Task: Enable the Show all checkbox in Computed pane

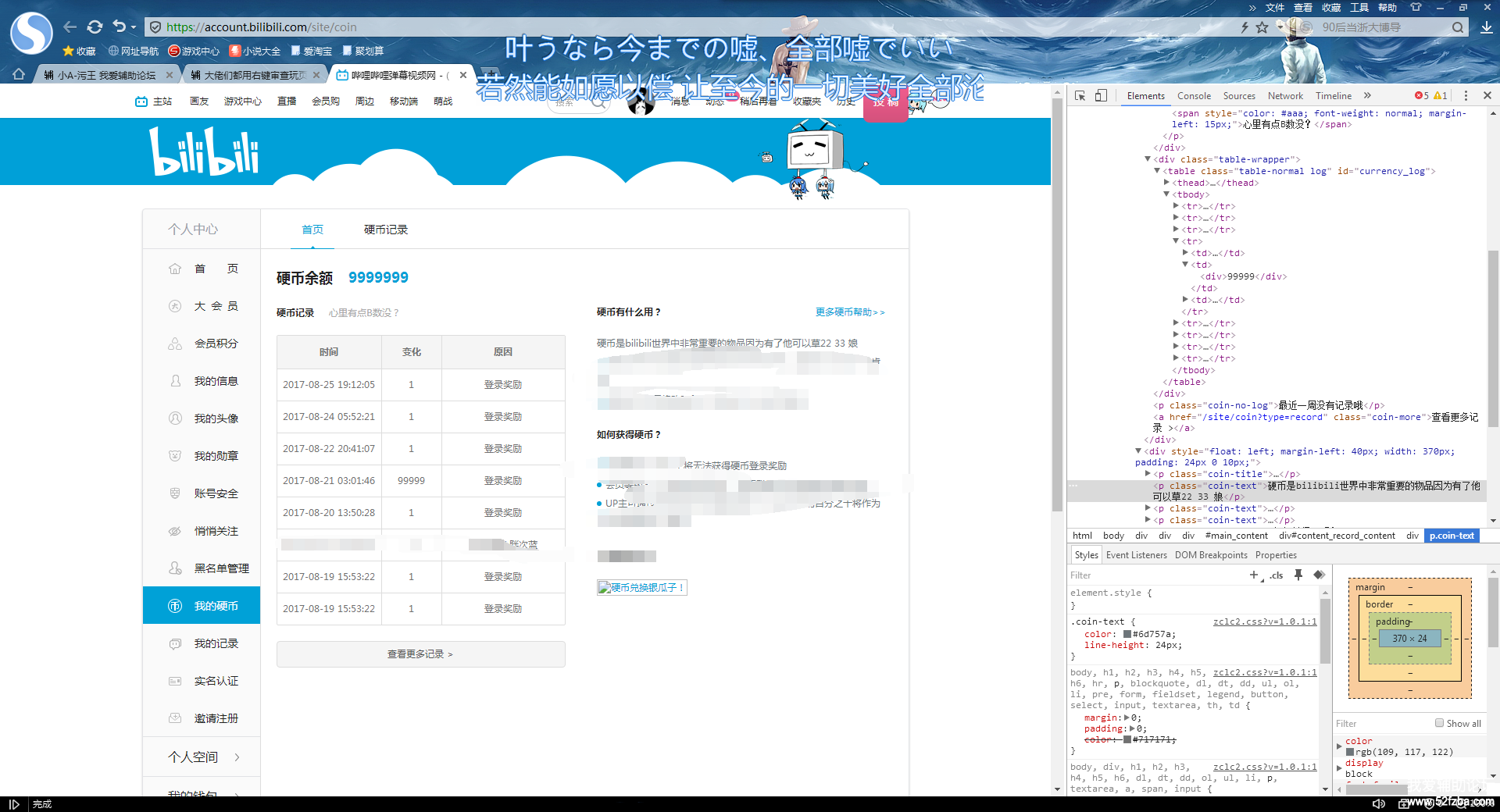Action: (1439, 723)
